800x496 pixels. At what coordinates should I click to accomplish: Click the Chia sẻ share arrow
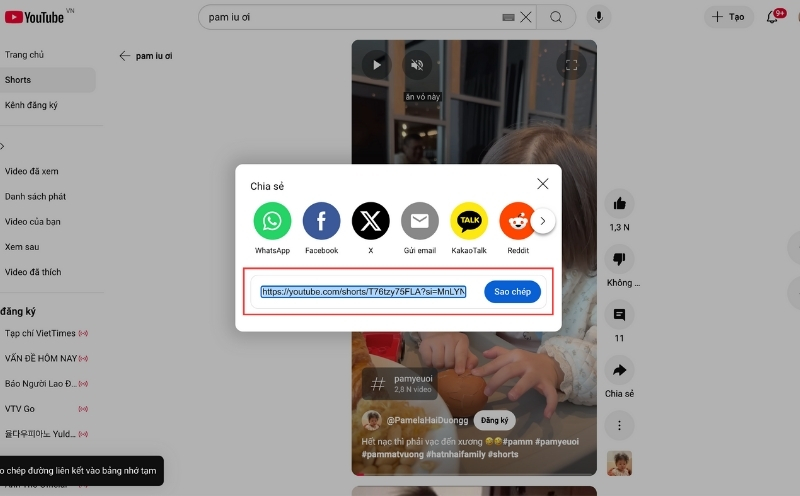point(619,370)
